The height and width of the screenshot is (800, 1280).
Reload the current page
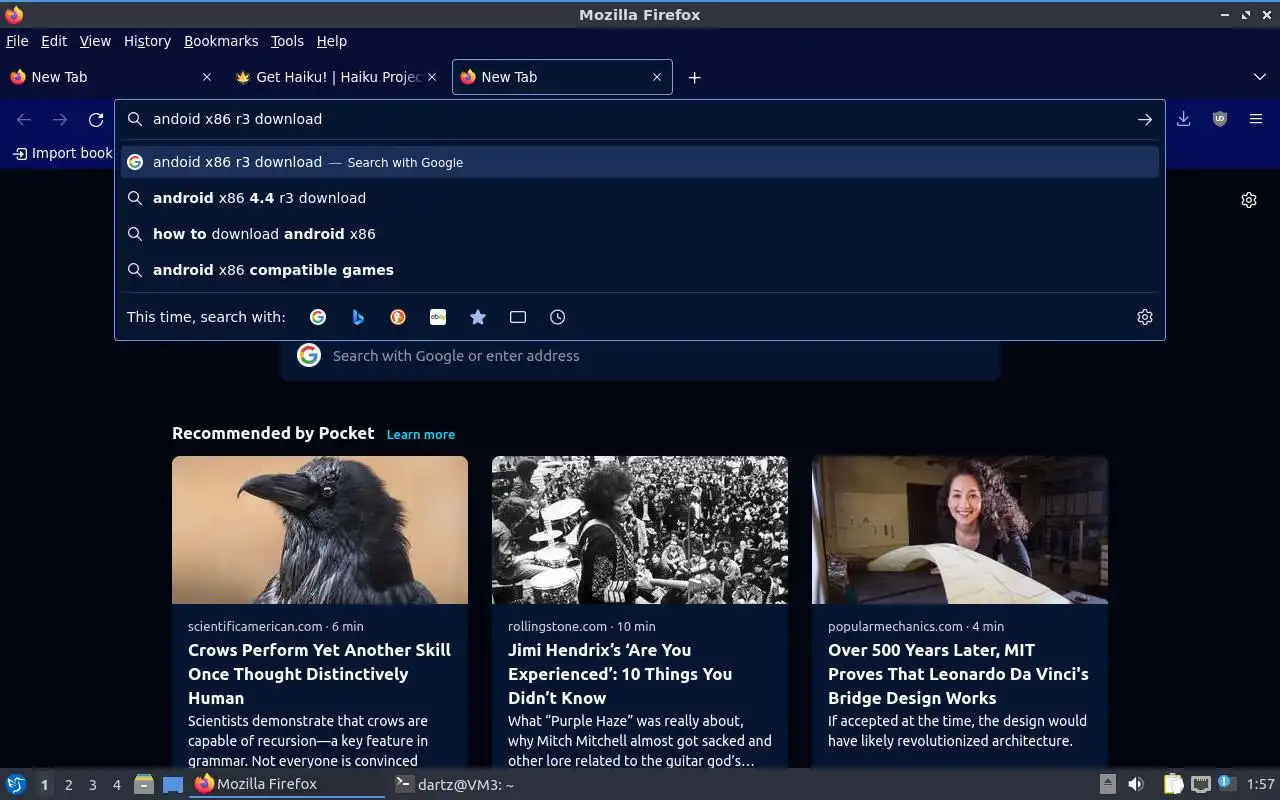tap(96, 119)
